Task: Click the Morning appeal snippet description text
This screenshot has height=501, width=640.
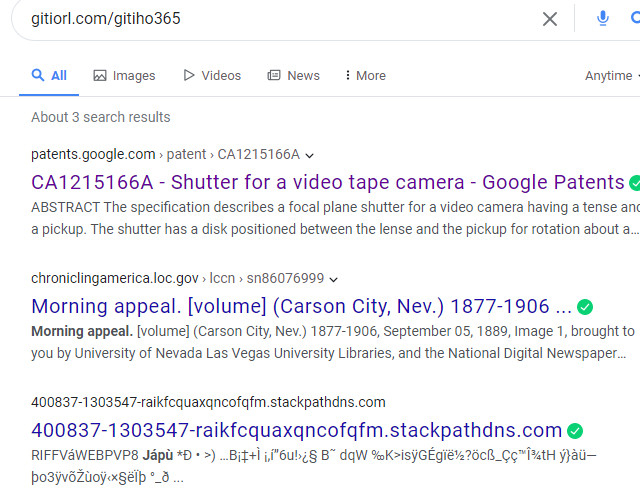Action: click(333, 342)
